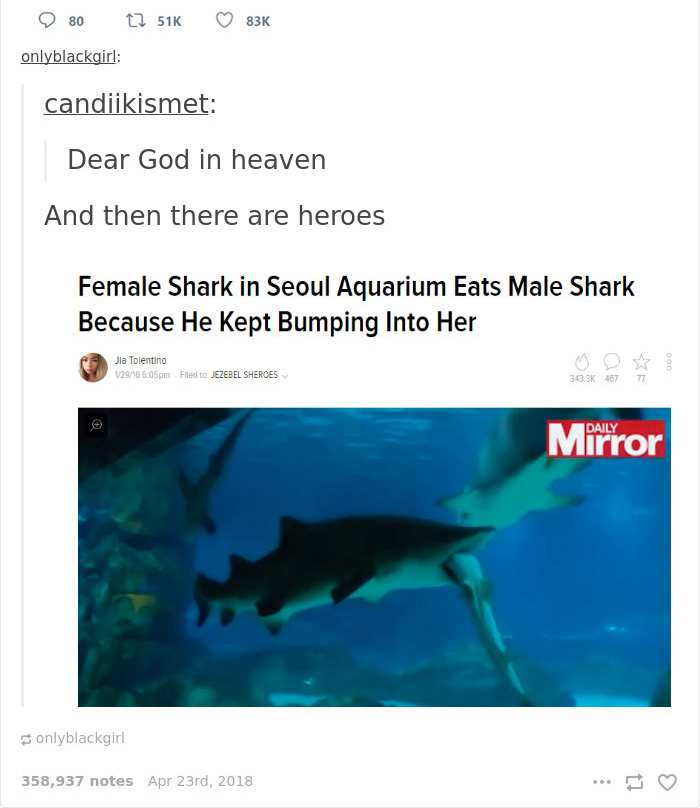Screen dimensions: 700x808
Task: Click the flame recommend icon above 343.3K
Action: tap(582, 362)
